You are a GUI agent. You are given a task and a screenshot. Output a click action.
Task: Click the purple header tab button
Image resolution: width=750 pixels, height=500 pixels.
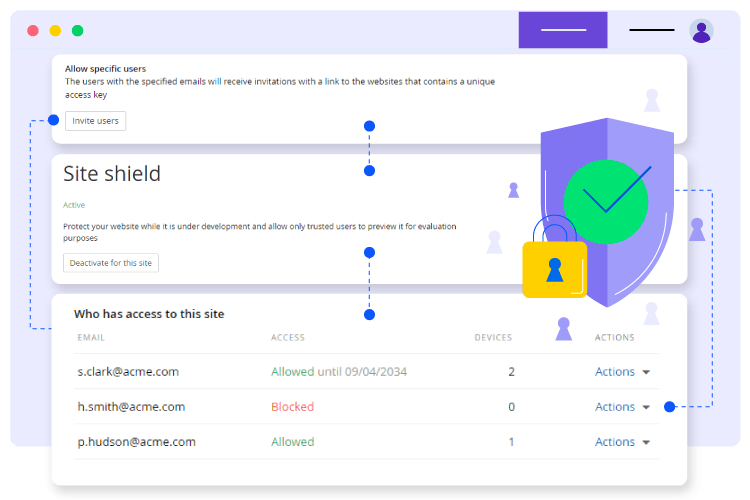click(563, 30)
